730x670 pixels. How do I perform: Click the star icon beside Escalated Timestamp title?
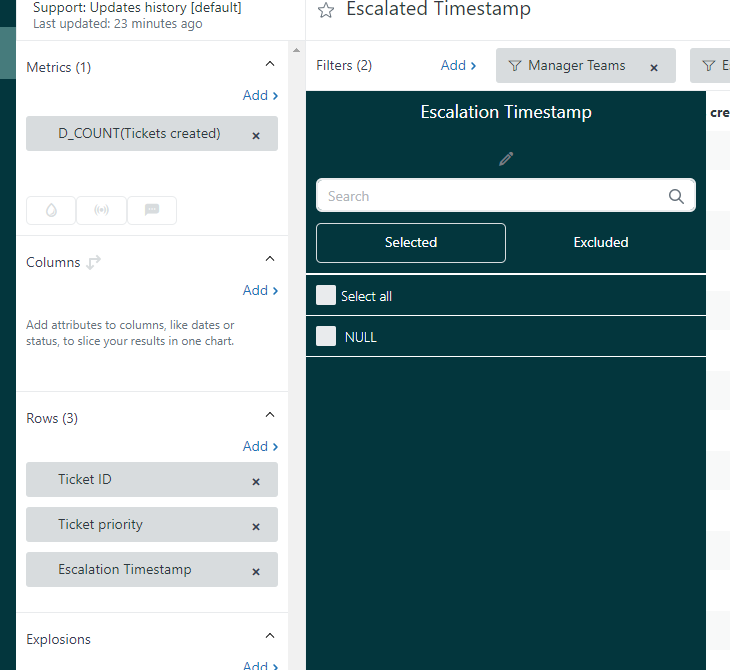pyautogui.click(x=325, y=11)
